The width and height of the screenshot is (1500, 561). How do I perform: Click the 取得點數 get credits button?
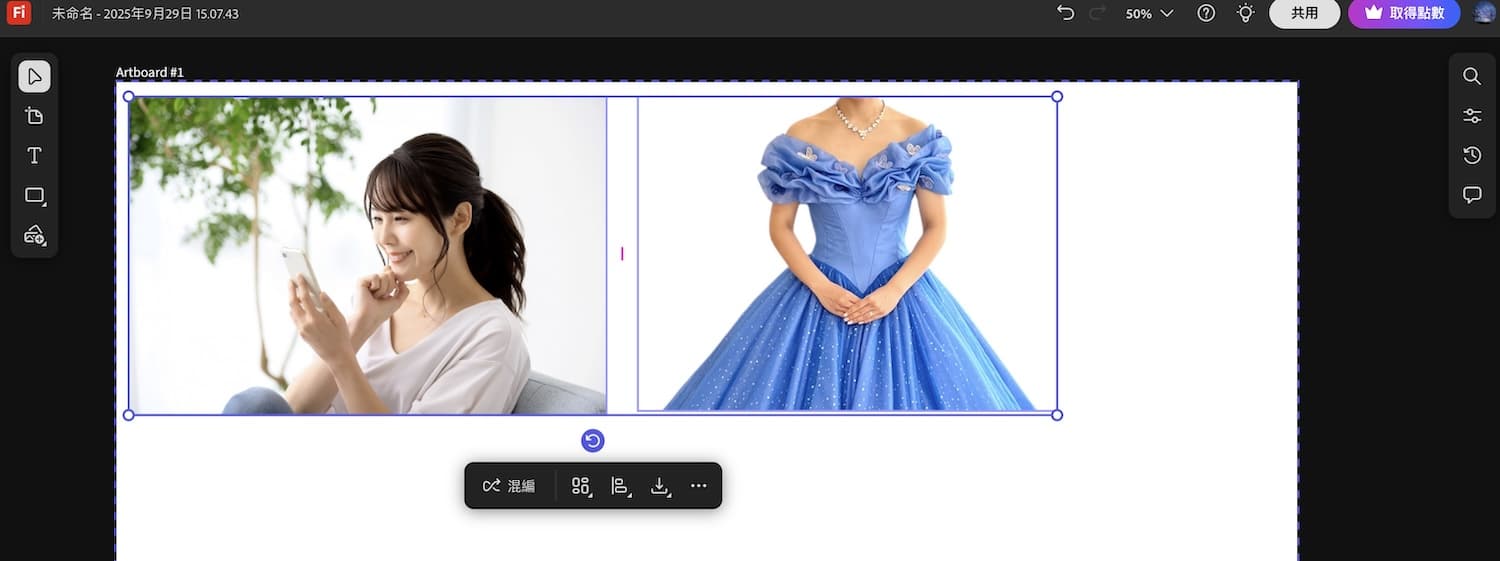(x=1404, y=14)
